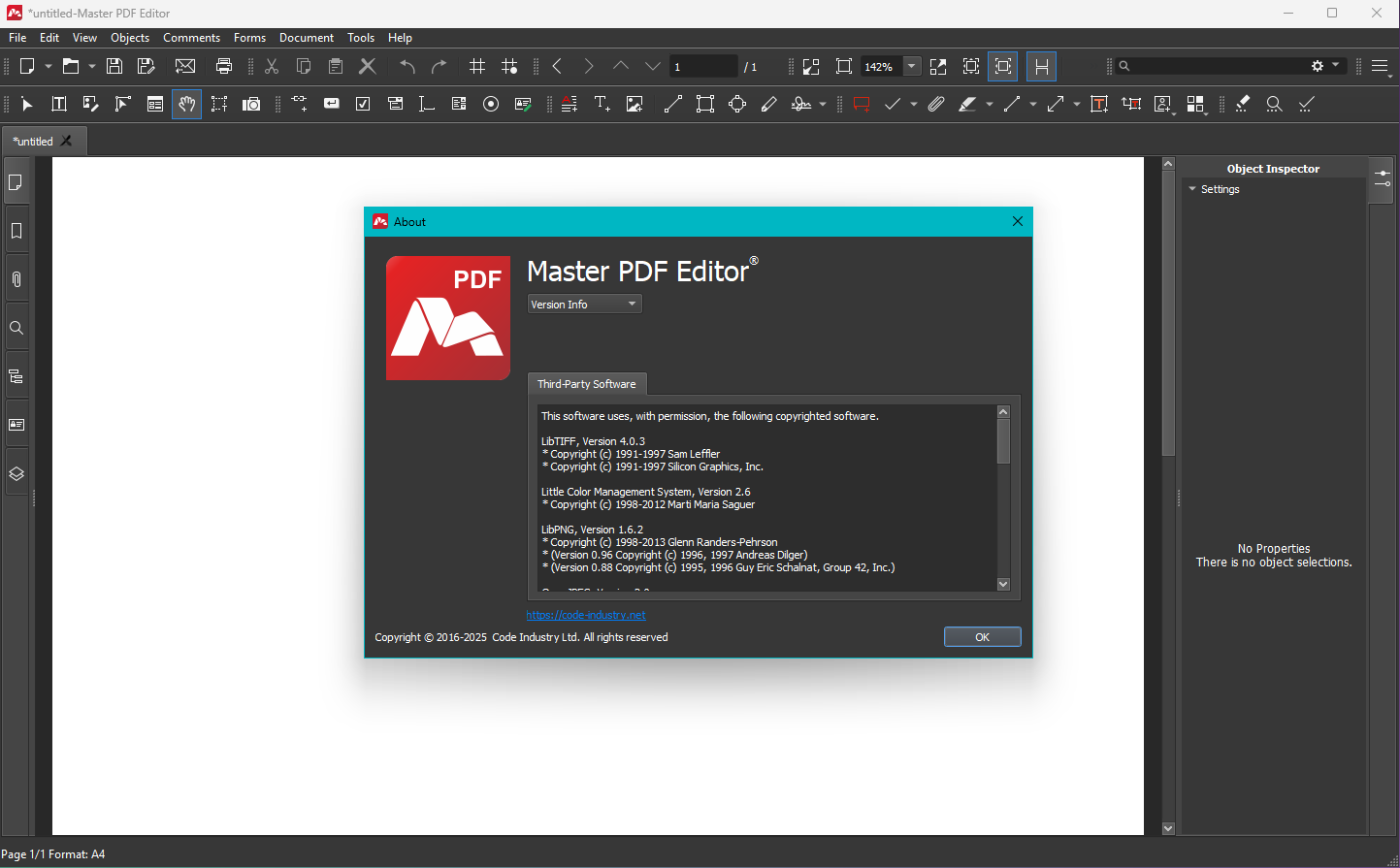Image resolution: width=1400 pixels, height=868 pixels.
Task: Click the Attach File paperclip icon
Action: tap(936, 104)
